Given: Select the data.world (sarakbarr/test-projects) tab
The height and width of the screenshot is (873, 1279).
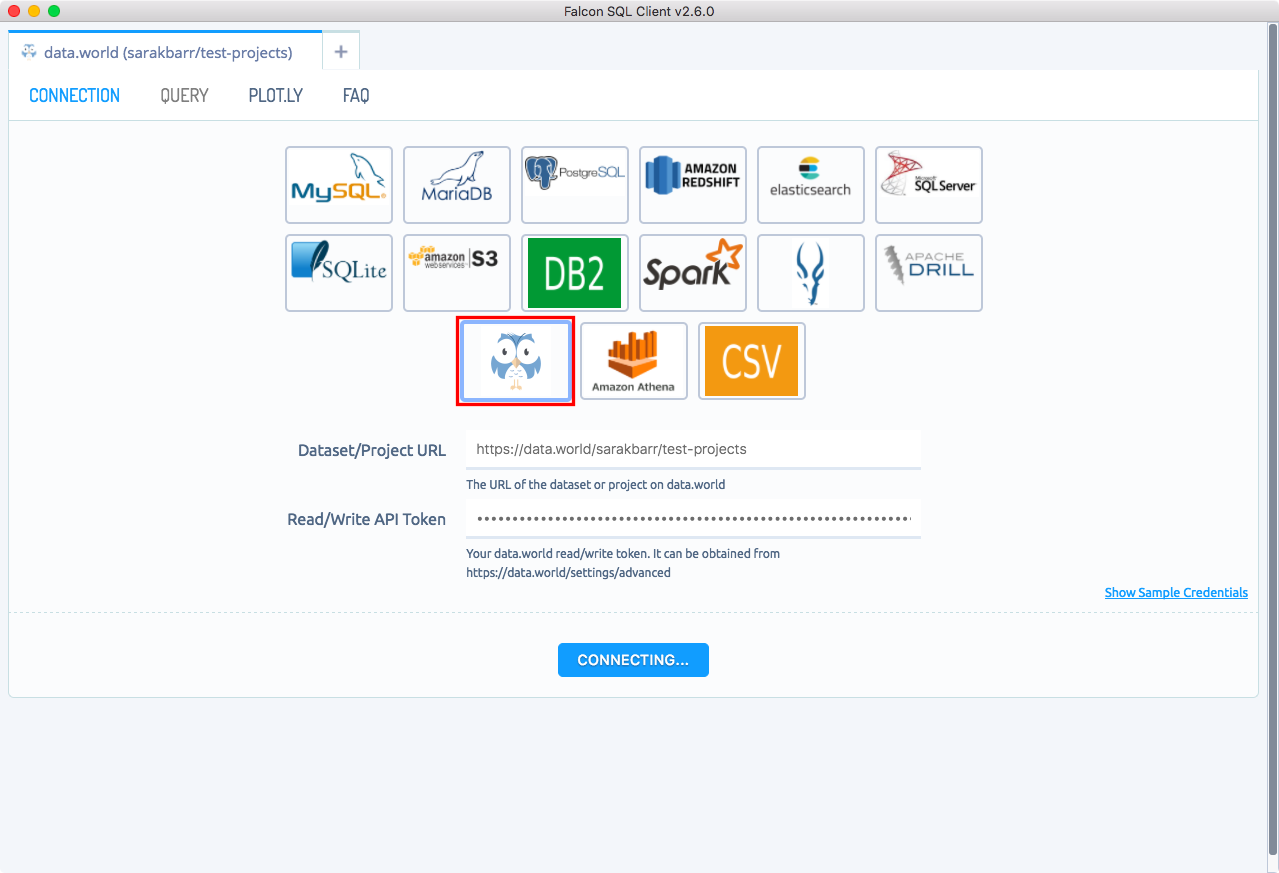Looking at the screenshot, I should (x=165, y=51).
